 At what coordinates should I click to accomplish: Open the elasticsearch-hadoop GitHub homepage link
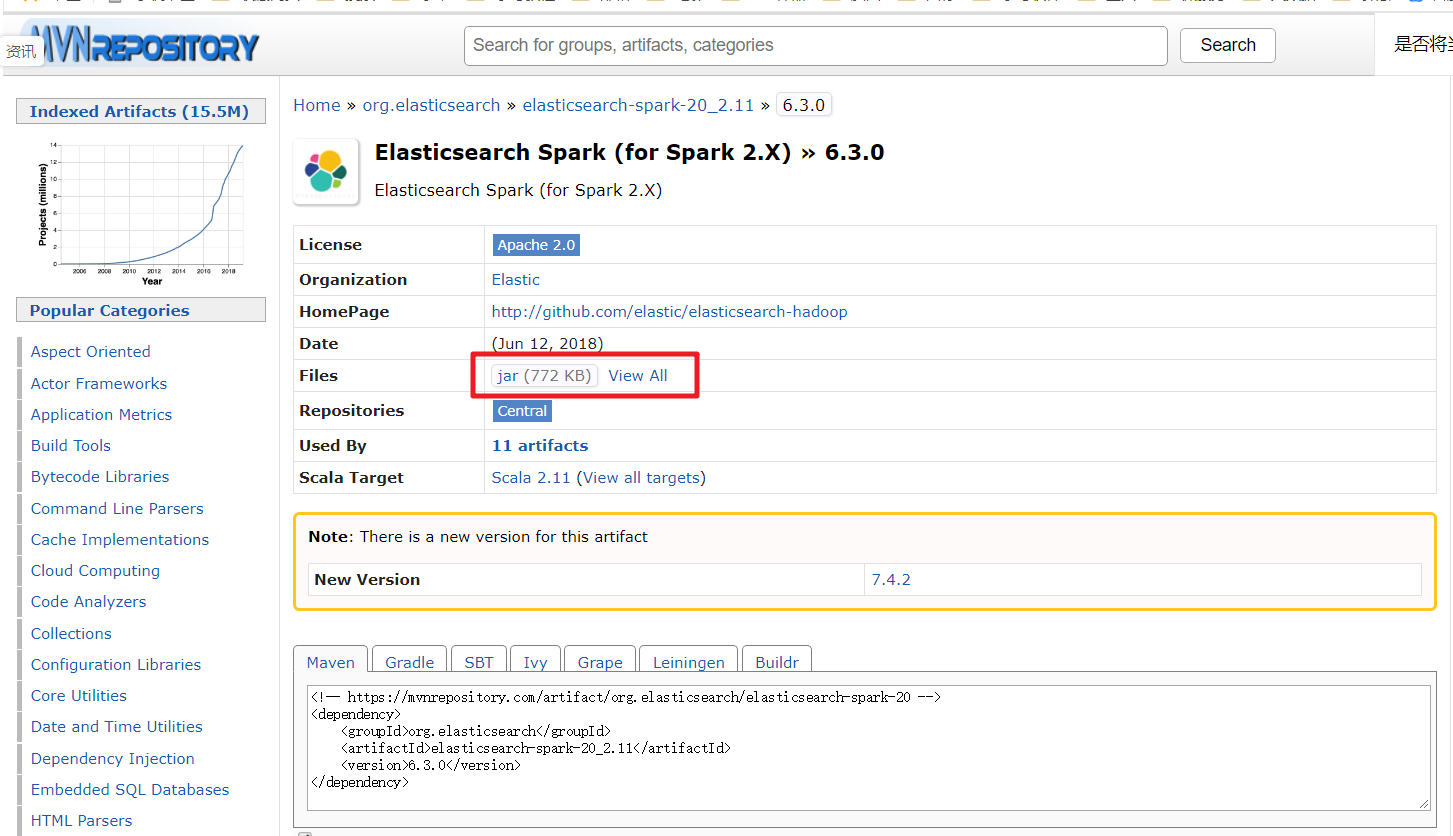click(669, 312)
